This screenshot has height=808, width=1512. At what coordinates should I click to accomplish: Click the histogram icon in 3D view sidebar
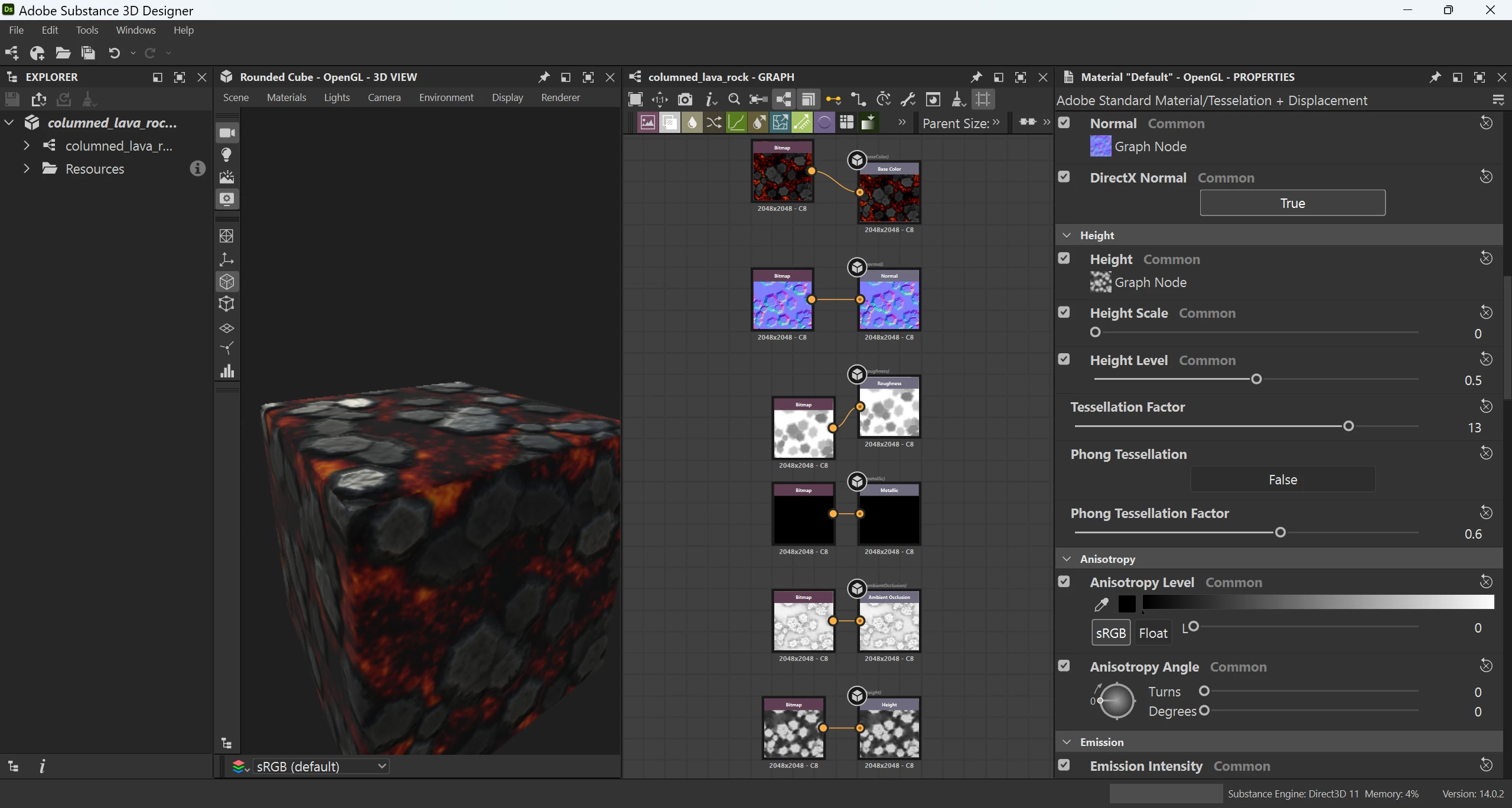click(x=227, y=371)
